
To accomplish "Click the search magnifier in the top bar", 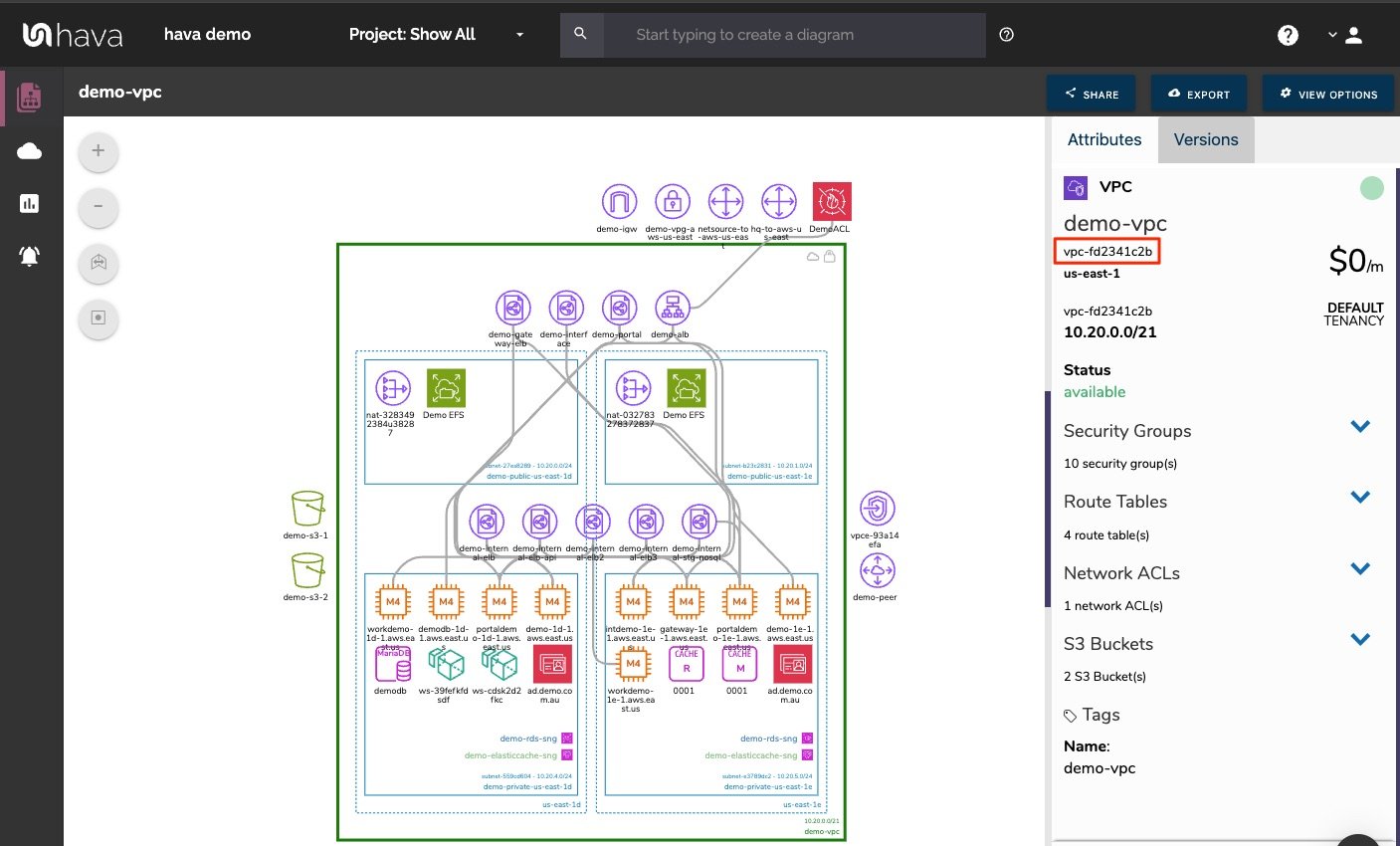I will (x=581, y=35).
